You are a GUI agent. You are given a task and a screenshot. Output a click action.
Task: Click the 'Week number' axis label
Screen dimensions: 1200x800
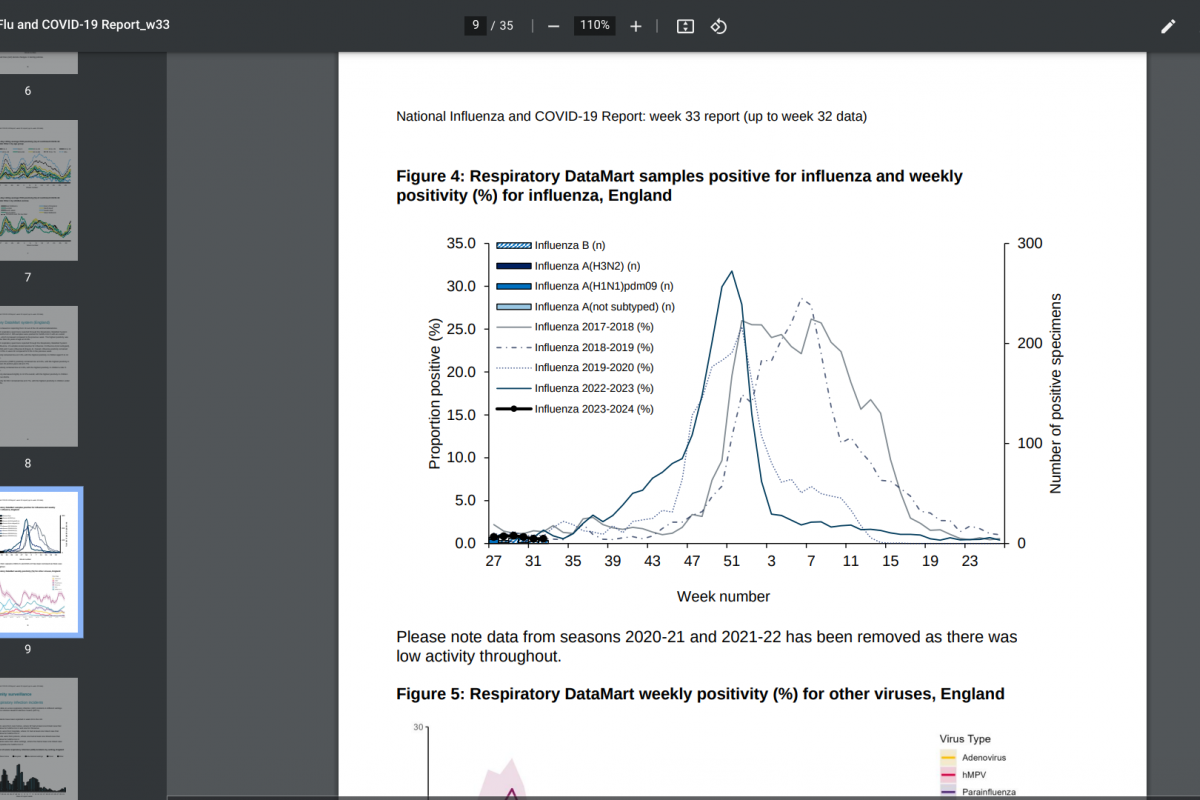(723, 597)
